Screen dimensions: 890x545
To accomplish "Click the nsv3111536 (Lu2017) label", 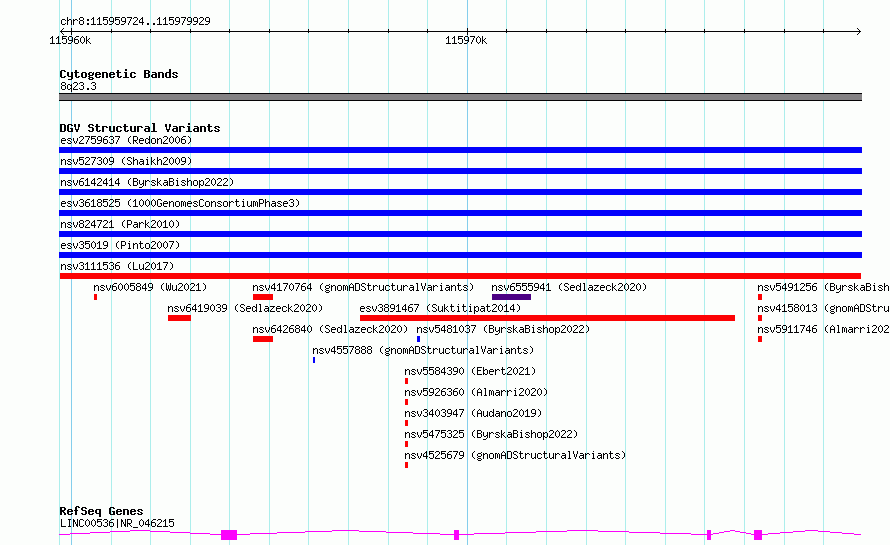I will (x=117, y=266).
